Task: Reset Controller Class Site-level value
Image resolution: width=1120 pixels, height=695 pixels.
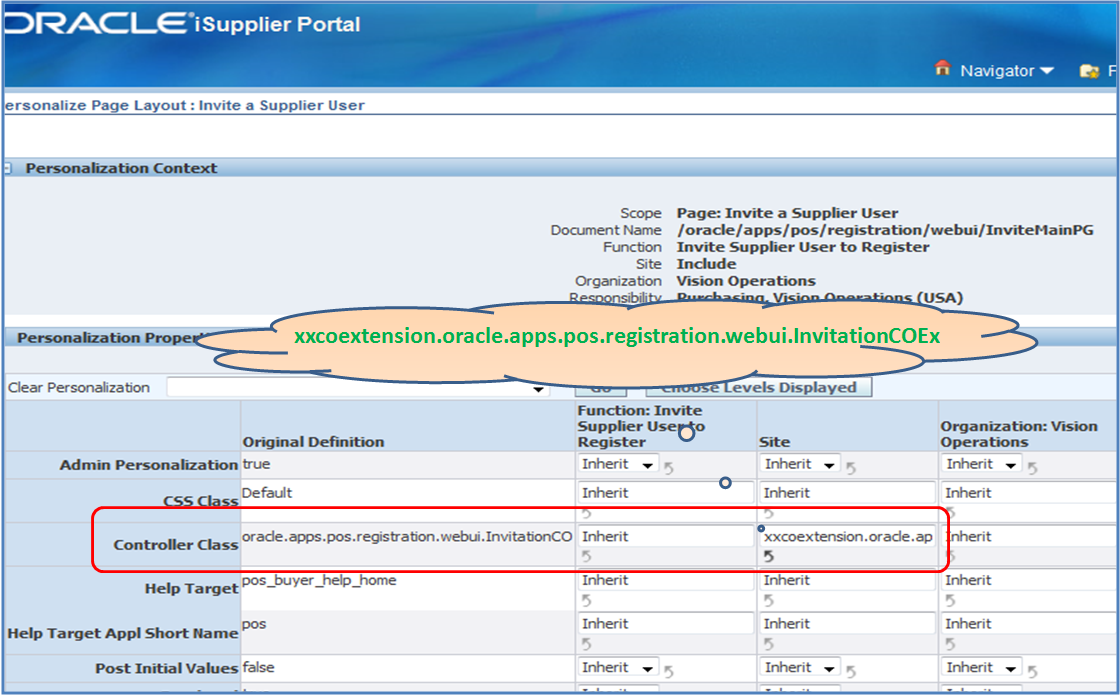Action: pos(769,556)
